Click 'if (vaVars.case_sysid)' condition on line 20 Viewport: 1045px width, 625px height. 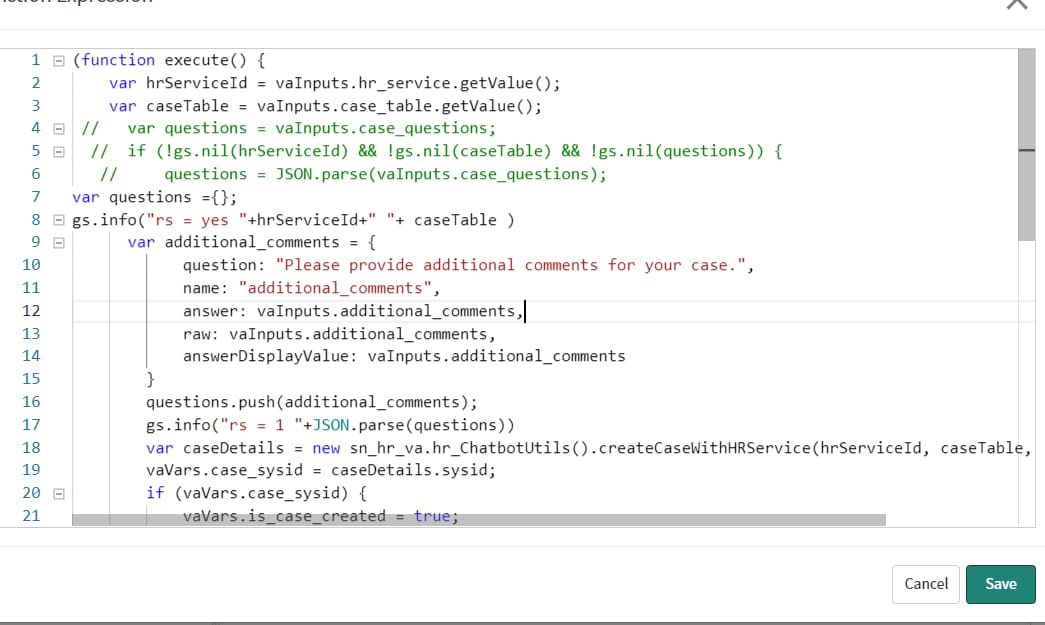point(247,493)
